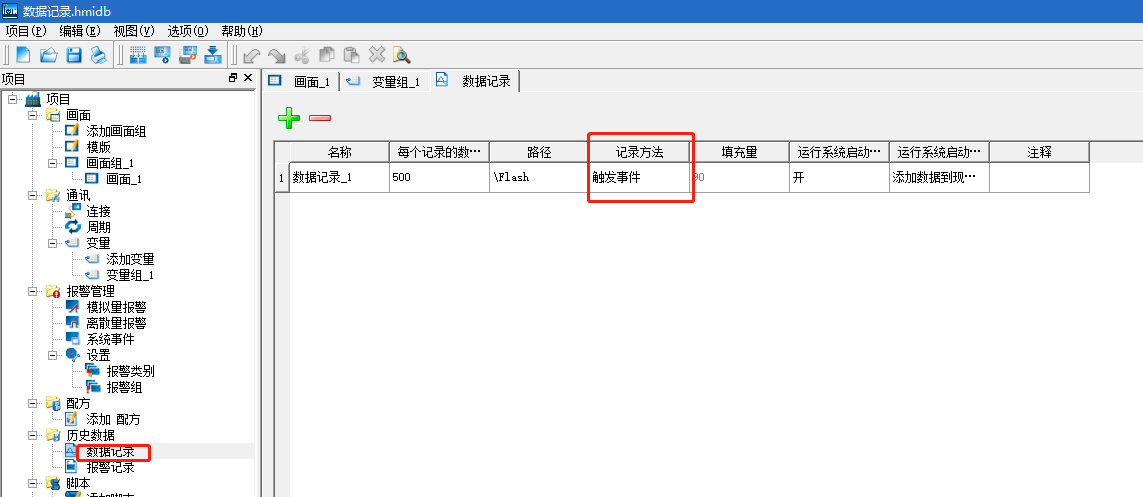
Task: Select 添加 配方 in the tree
Action: (113, 420)
